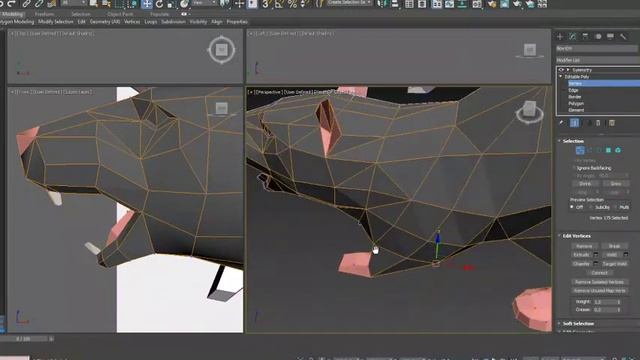Click the Mirror tool icon

tap(382, 4)
